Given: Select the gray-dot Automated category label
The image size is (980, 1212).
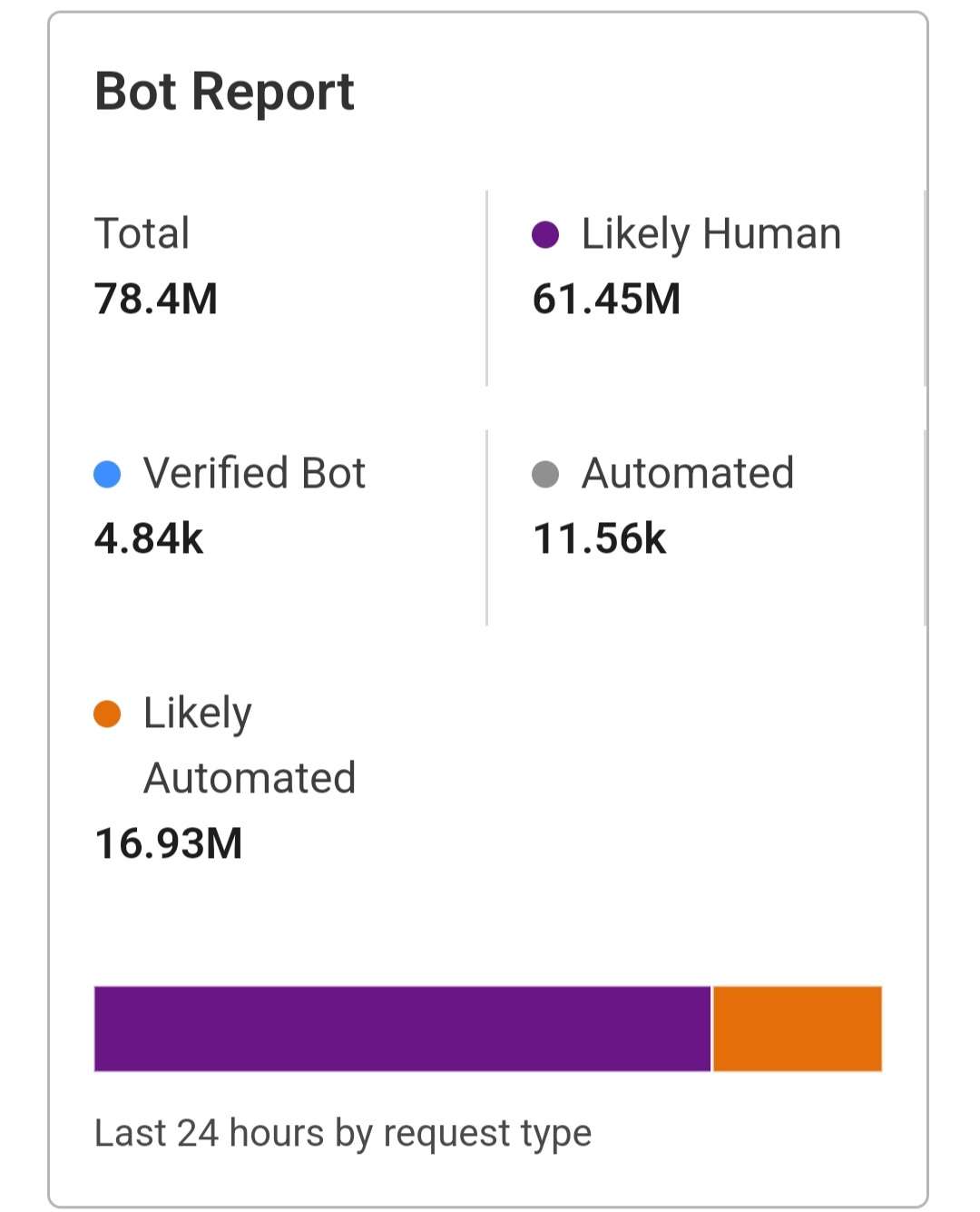Looking at the screenshot, I should tap(688, 473).
